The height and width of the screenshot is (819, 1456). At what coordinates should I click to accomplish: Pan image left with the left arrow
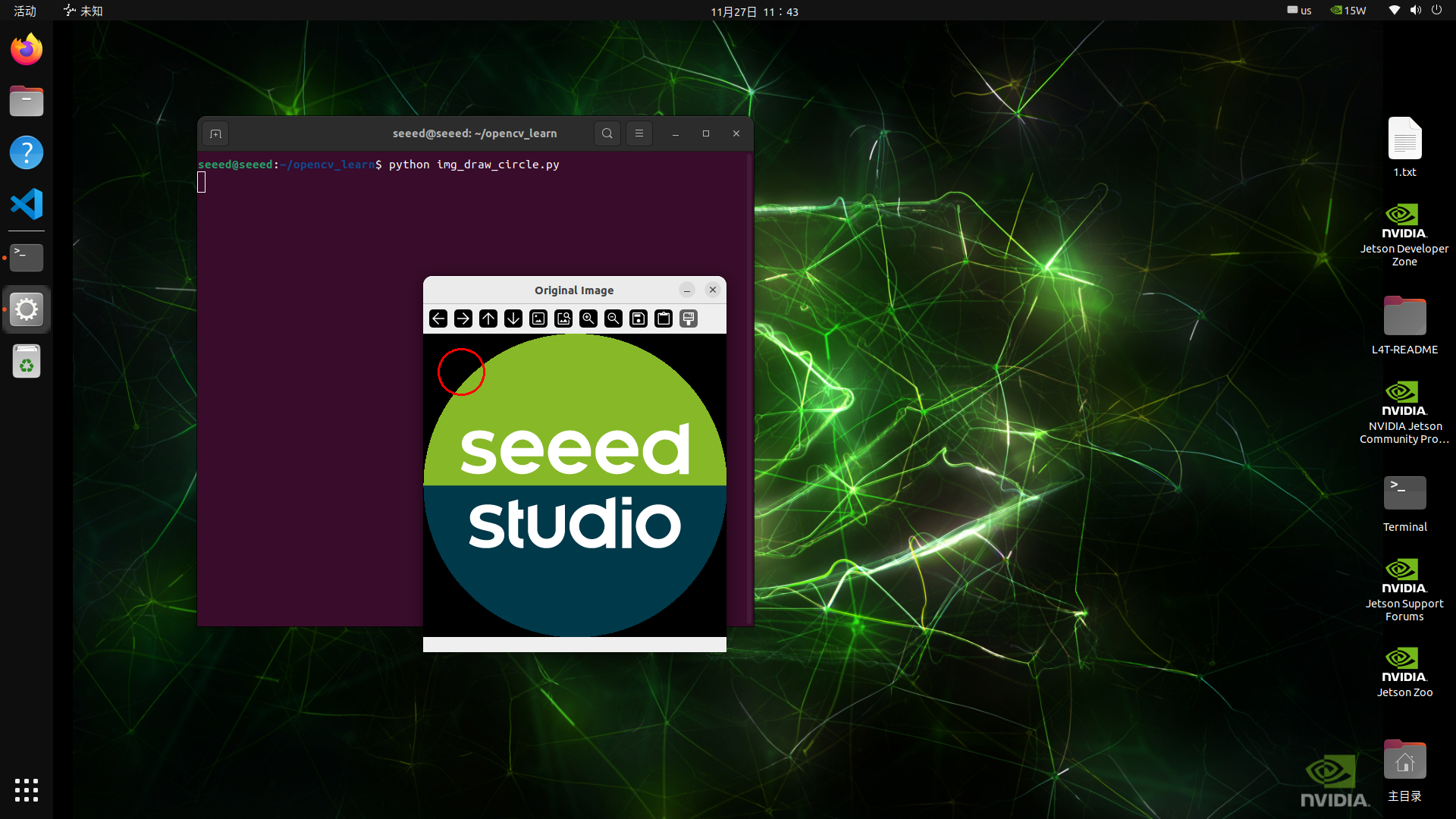pos(438,318)
